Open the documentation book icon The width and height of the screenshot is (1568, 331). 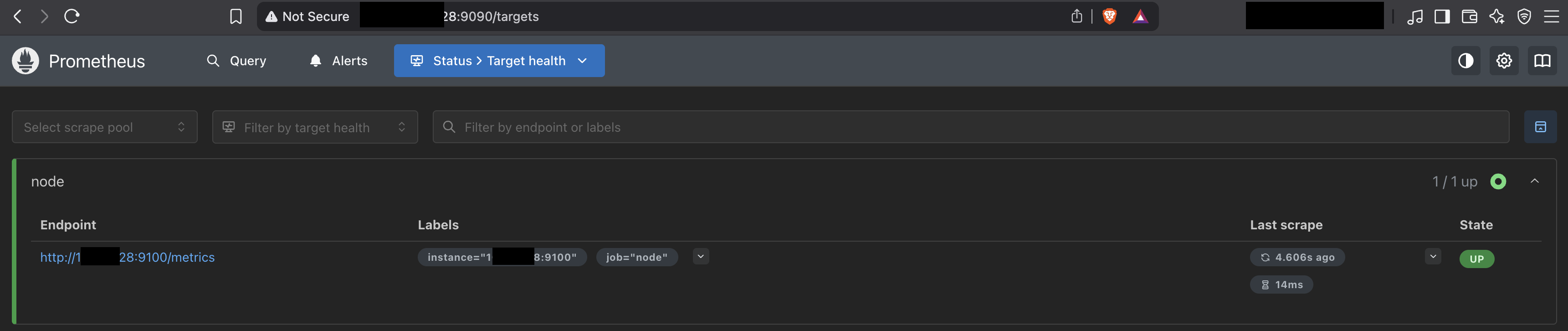(1542, 60)
